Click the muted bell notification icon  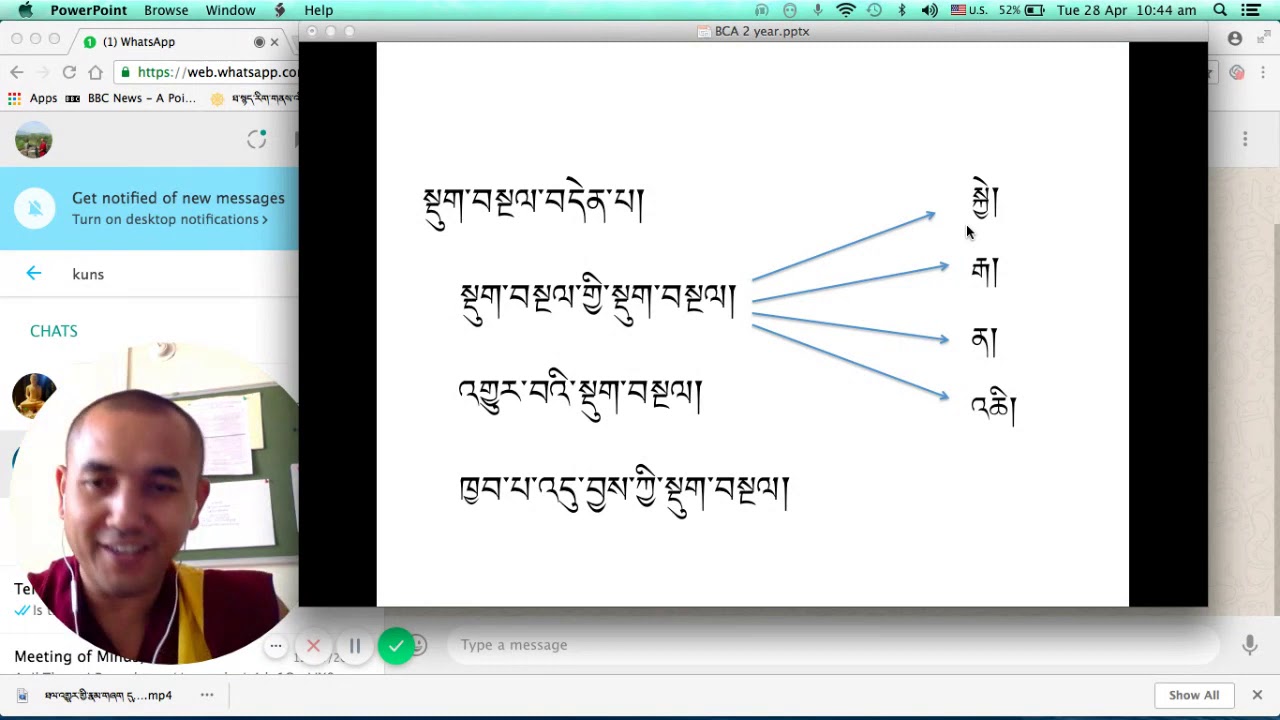click(34, 208)
